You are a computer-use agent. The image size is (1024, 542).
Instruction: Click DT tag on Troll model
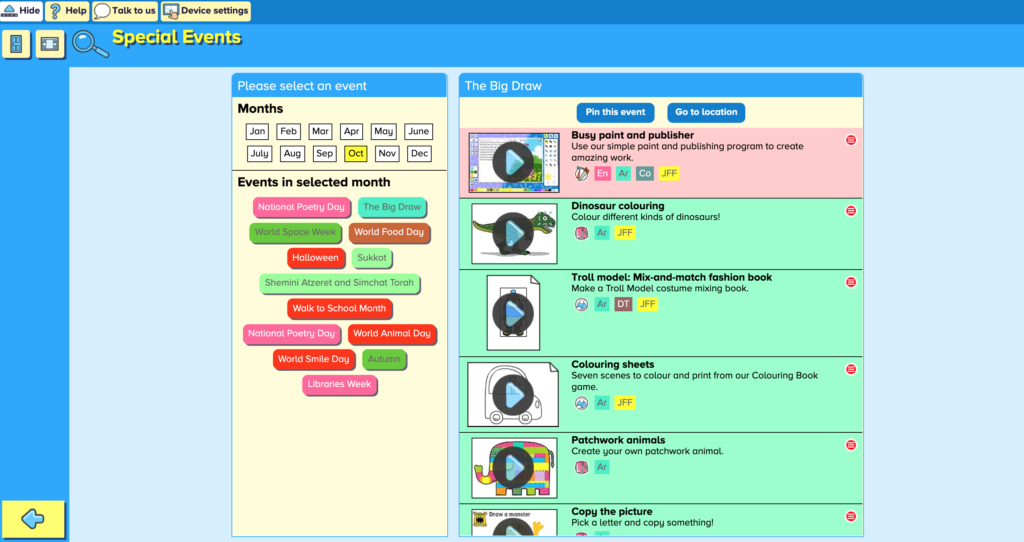coord(623,304)
